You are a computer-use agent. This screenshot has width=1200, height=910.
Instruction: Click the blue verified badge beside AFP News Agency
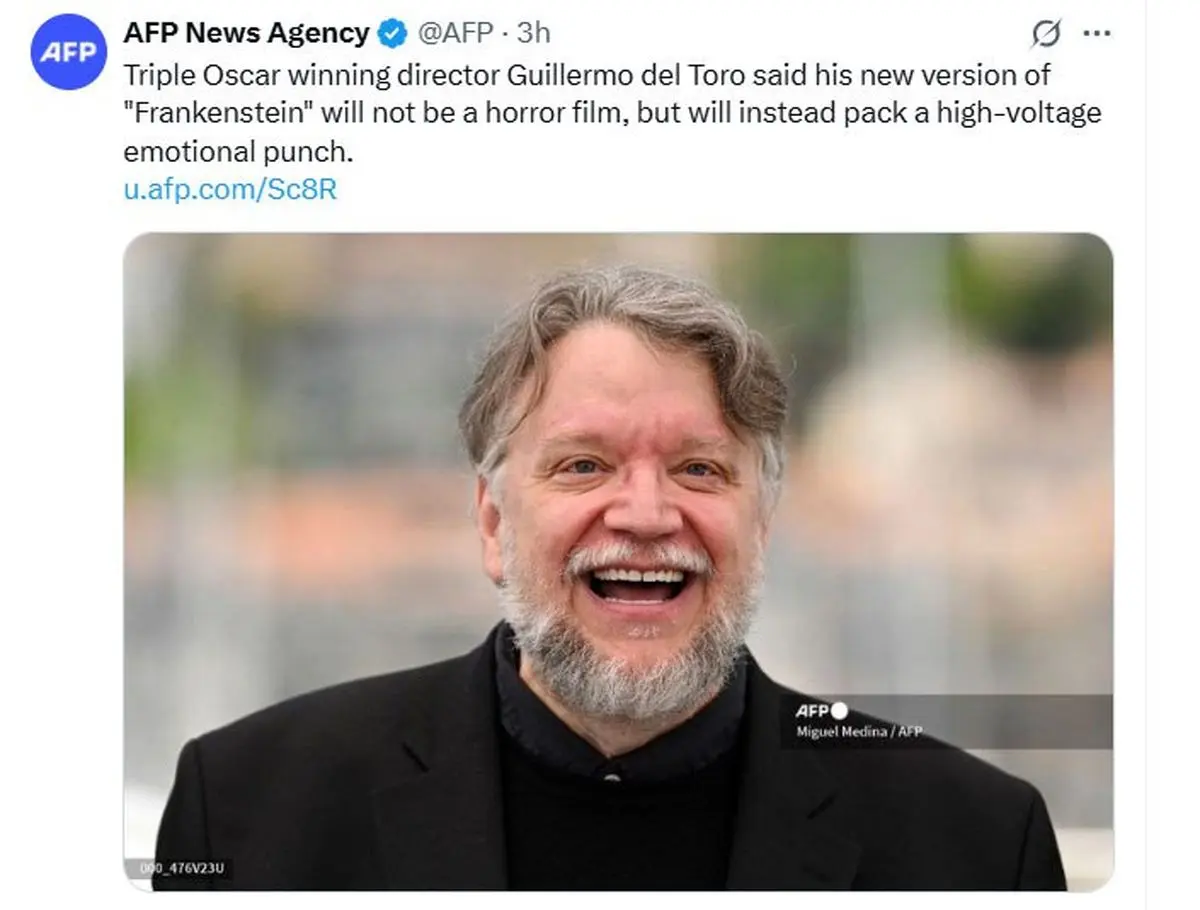coord(392,34)
